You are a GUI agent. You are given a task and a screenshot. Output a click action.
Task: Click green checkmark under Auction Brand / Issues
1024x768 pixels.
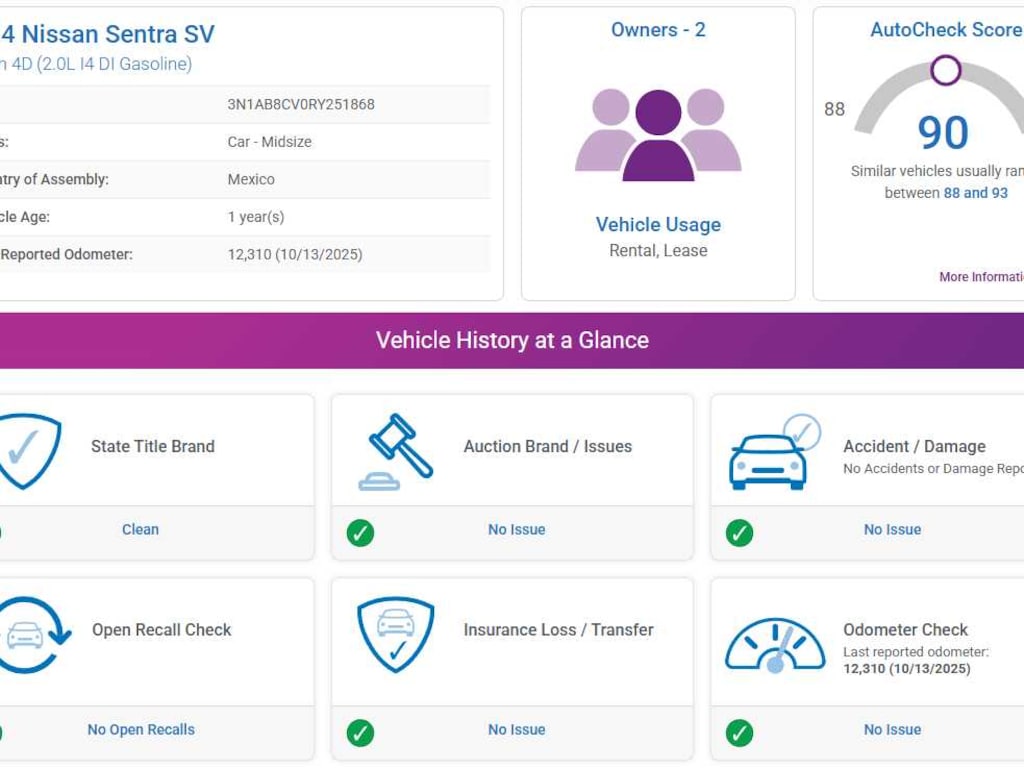pos(360,533)
